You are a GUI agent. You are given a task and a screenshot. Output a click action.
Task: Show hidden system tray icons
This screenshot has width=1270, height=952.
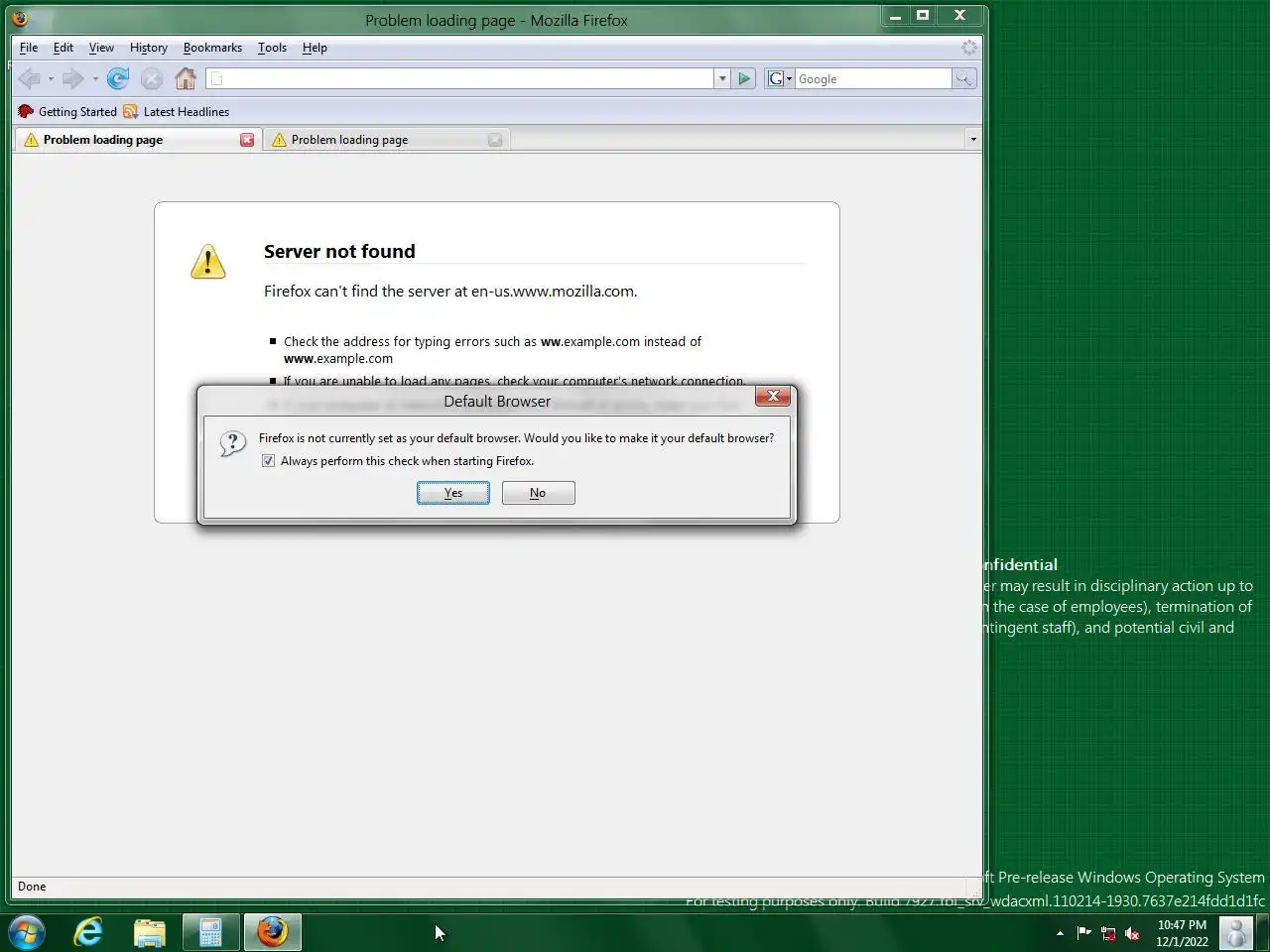(1060, 933)
